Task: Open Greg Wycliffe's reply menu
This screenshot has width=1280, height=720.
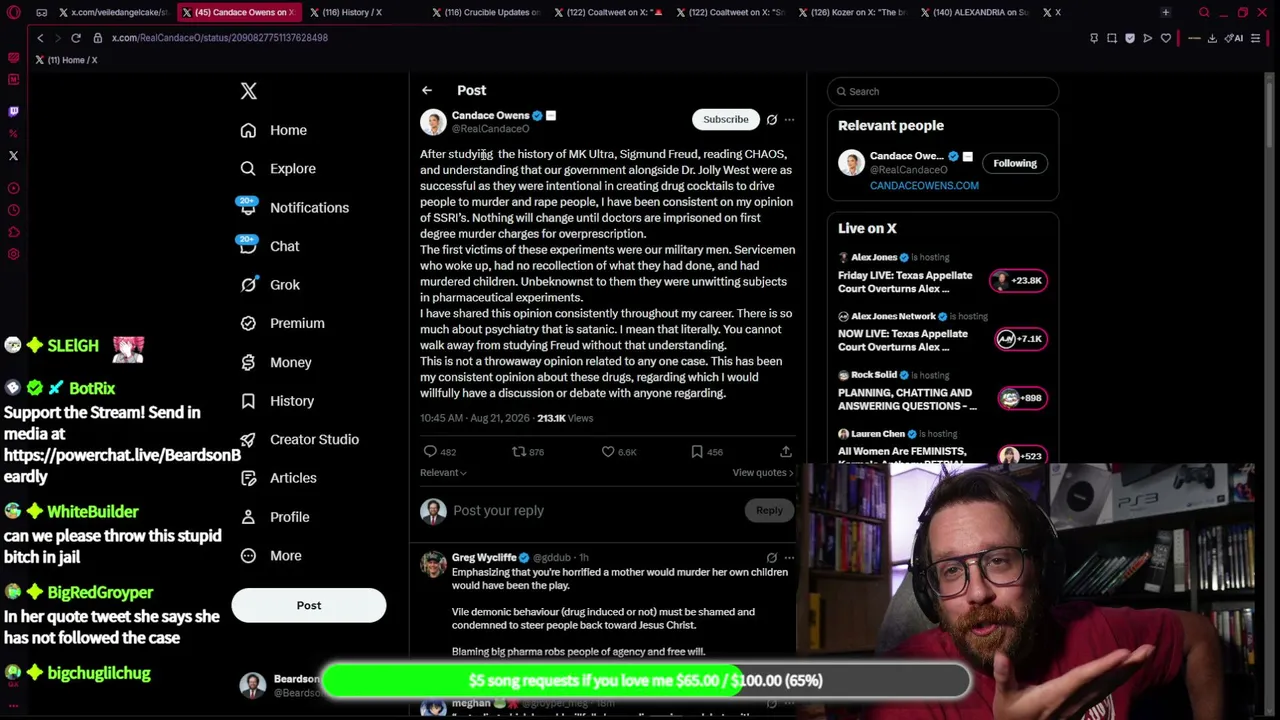Action: pyautogui.click(x=789, y=558)
